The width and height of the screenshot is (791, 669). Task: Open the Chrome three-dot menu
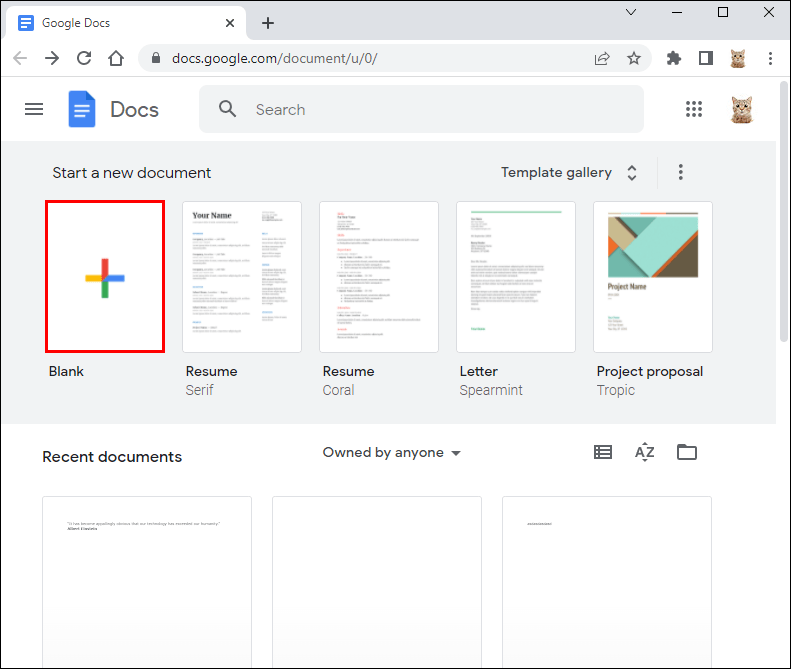[770, 59]
